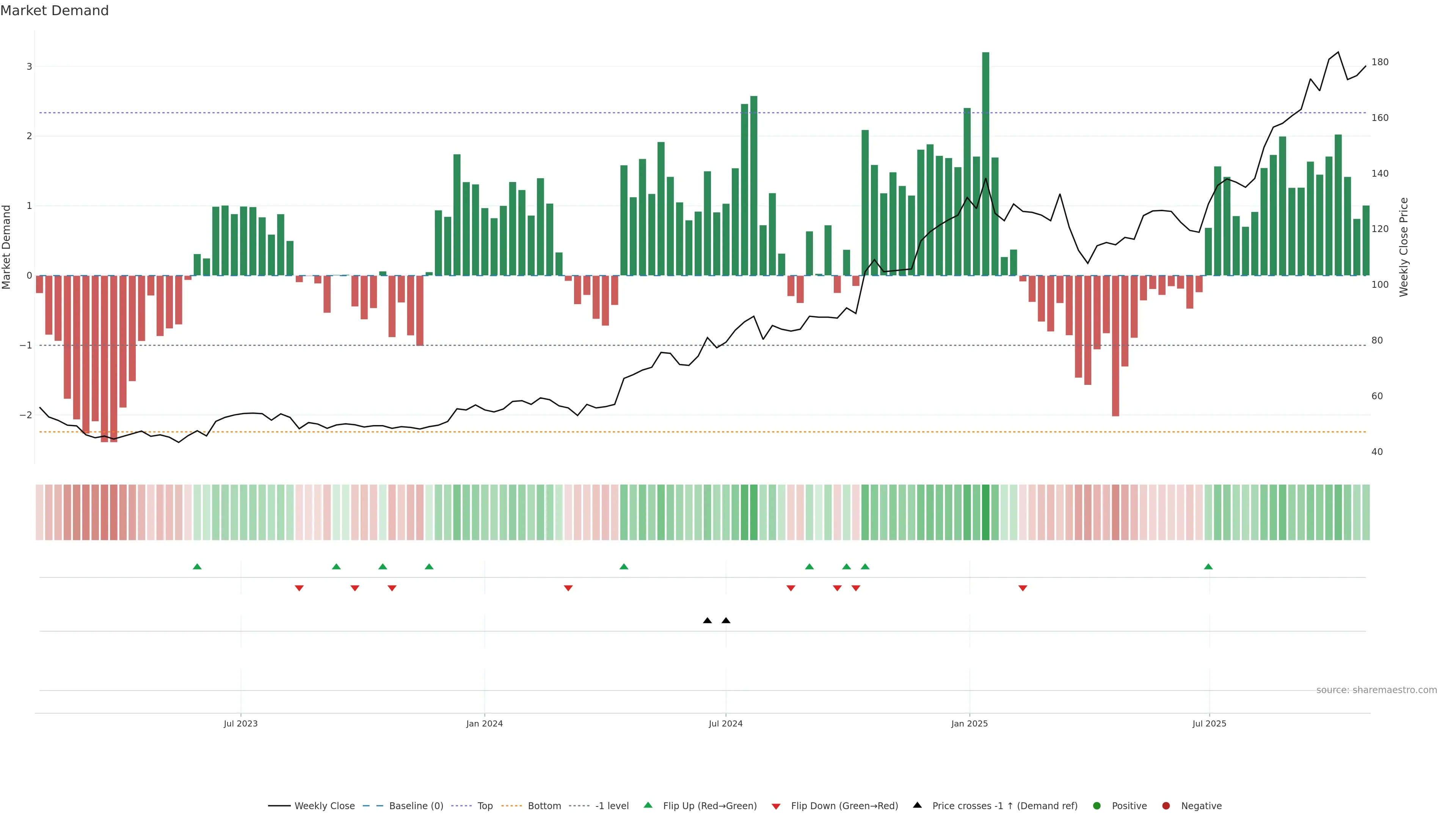
Task: Click the Market Demand chart title
Action: coord(54,11)
